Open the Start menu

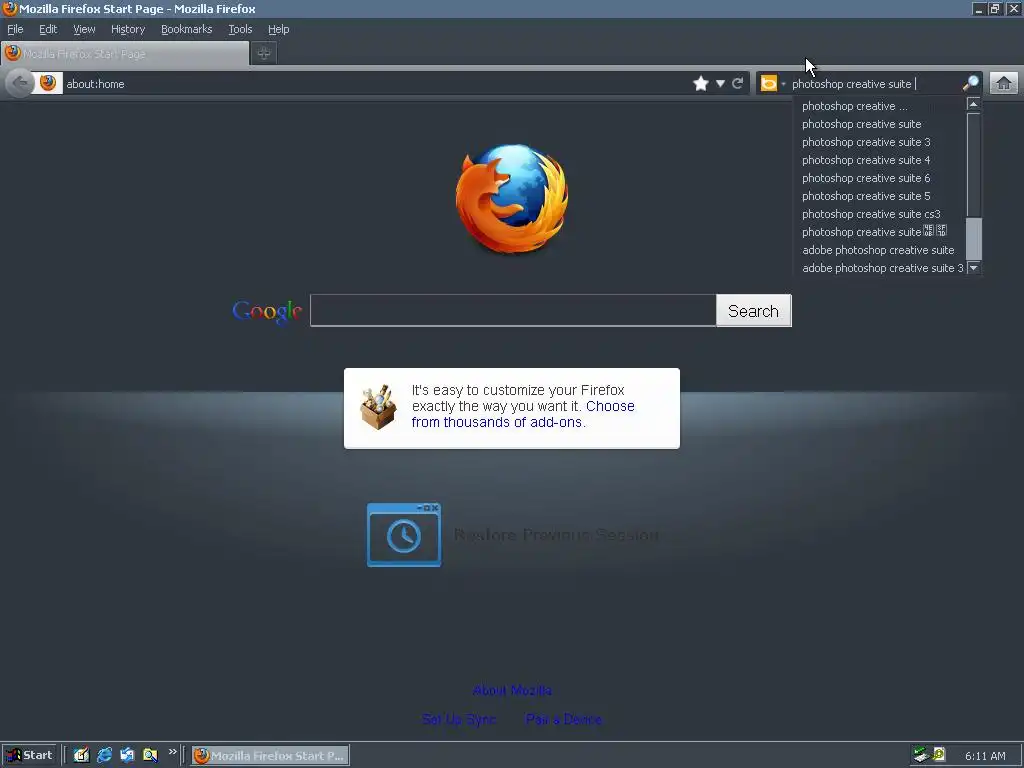(29, 755)
